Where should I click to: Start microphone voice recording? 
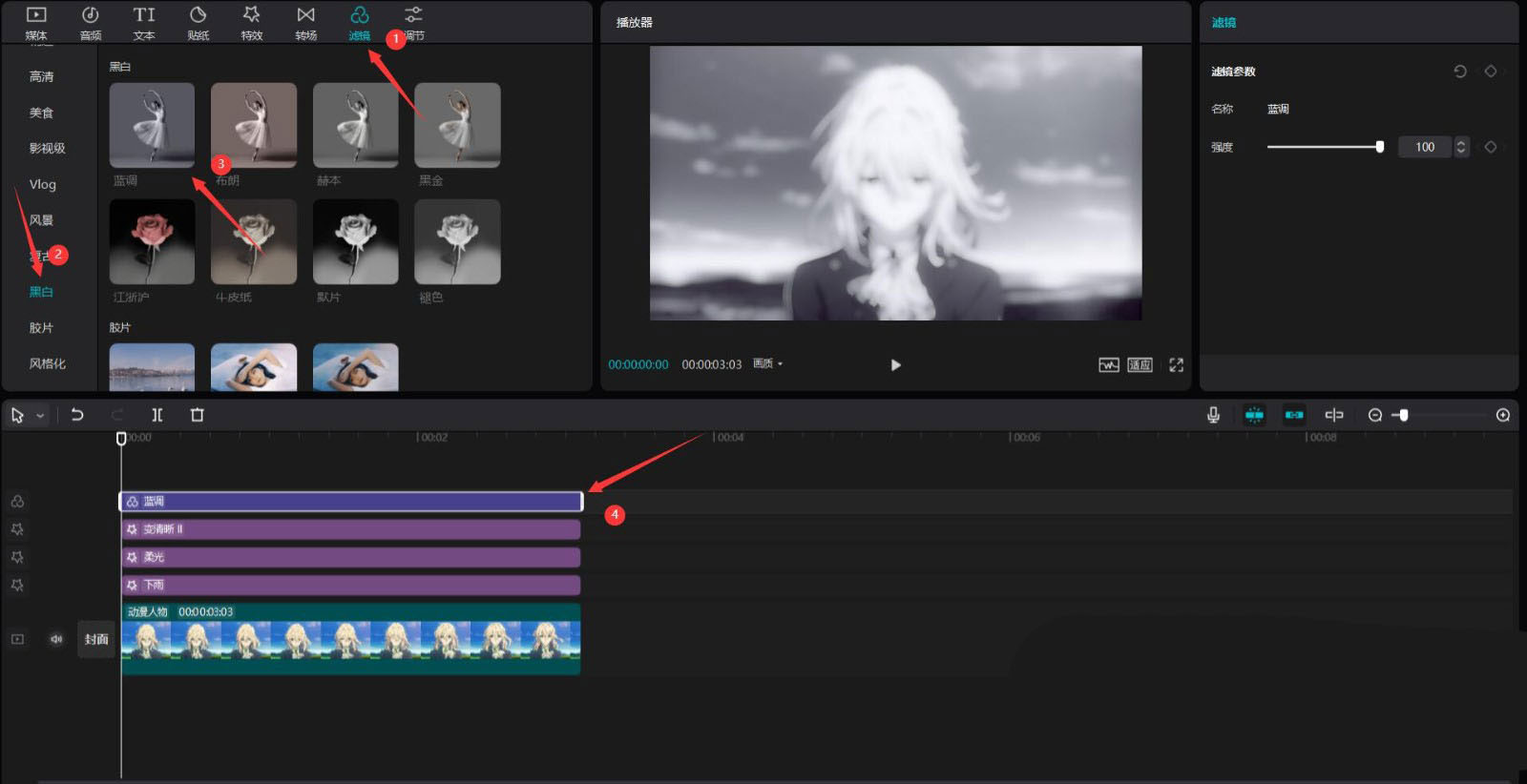(x=1213, y=415)
